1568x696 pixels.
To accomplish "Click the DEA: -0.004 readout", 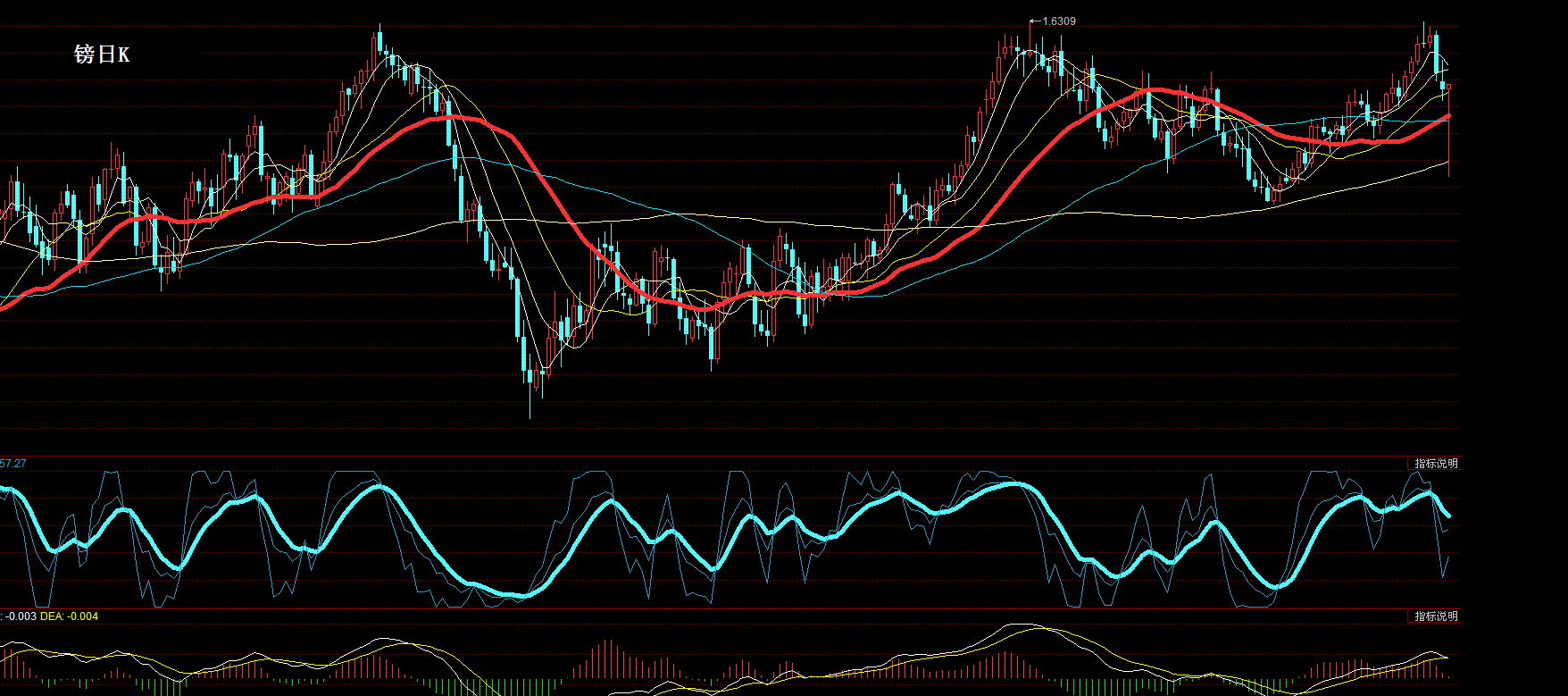I will [x=70, y=616].
